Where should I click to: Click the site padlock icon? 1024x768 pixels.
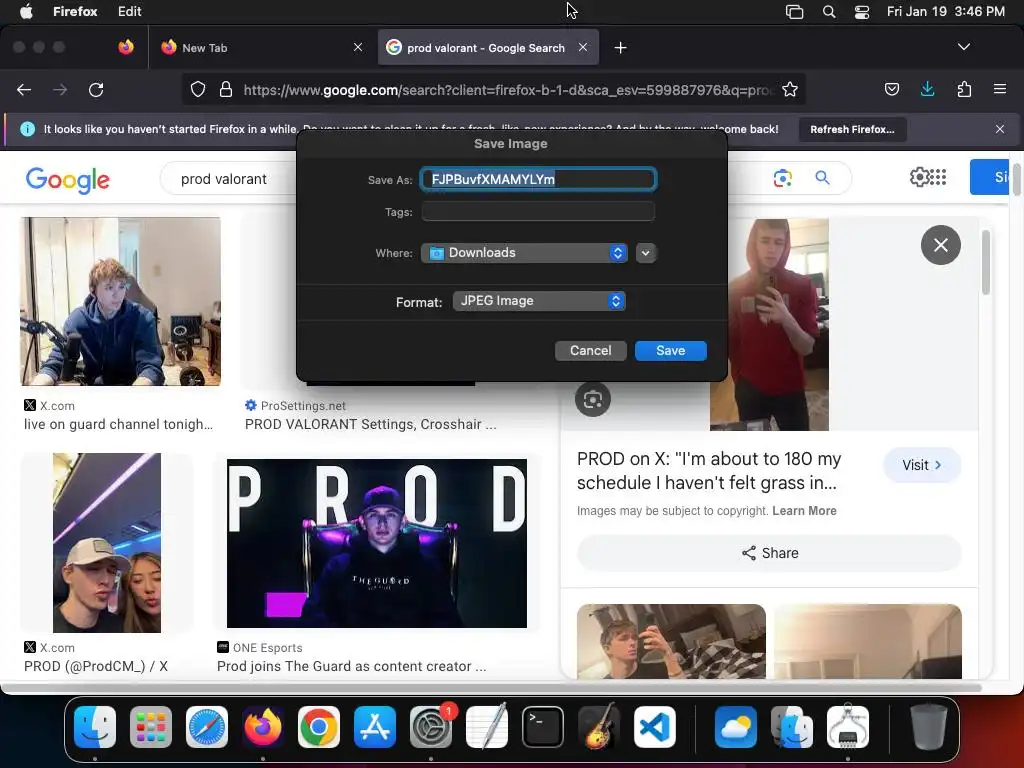pyautogui.click(x=226, y=89)
